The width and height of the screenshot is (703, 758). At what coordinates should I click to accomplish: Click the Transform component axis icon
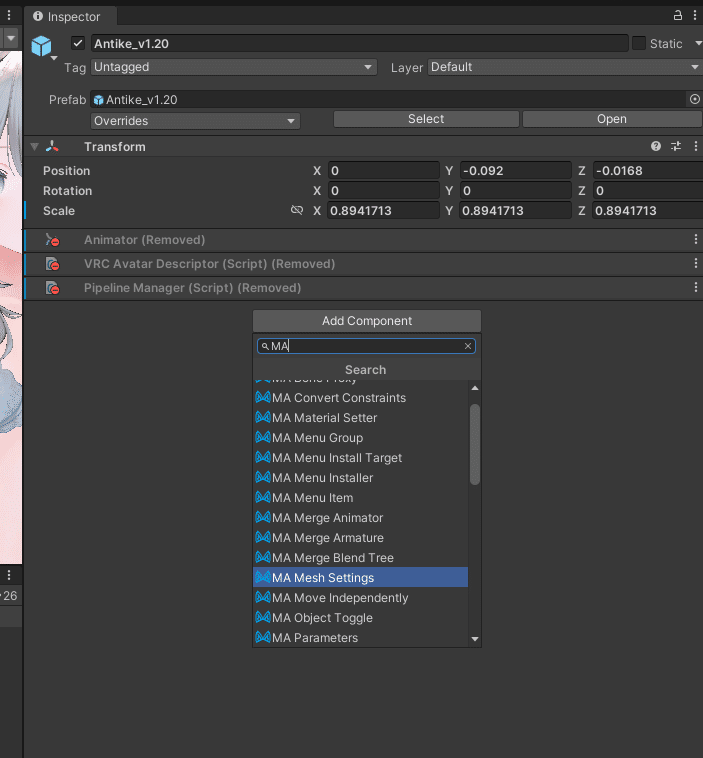(52, 146)
